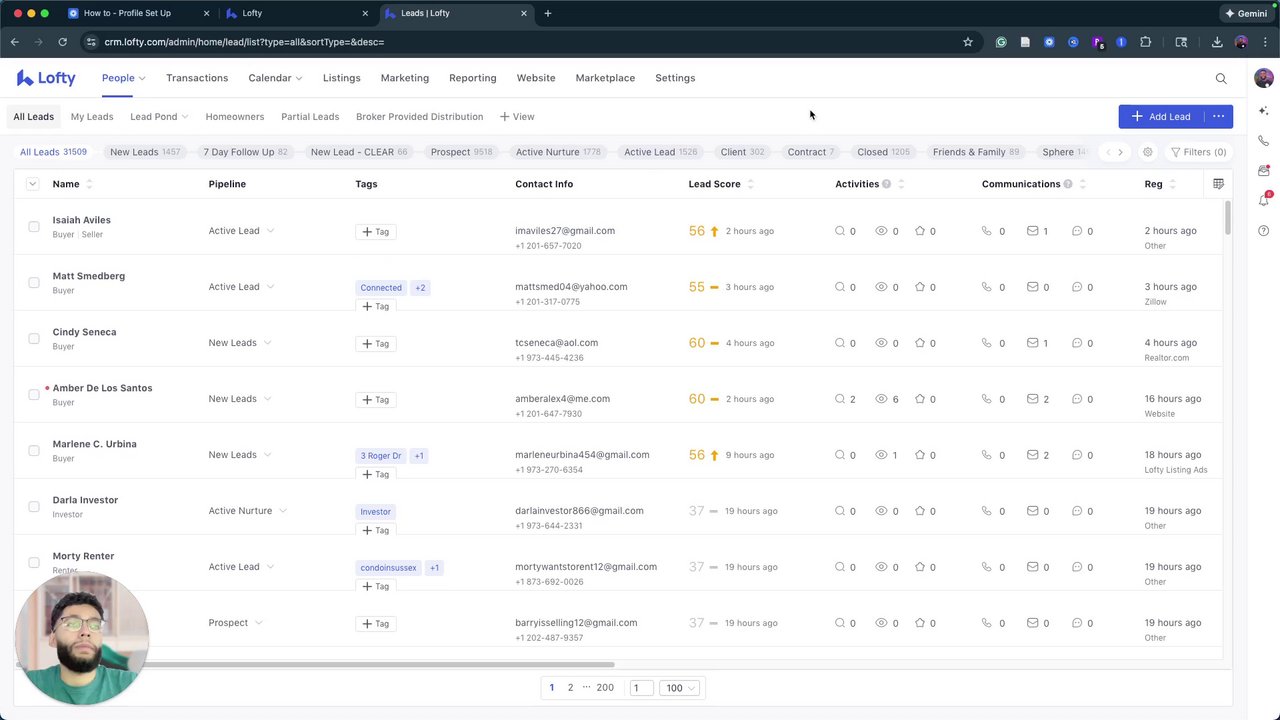Click the help question mark icon
The height and width of the screenshot is (720, 1280).
1264,231
